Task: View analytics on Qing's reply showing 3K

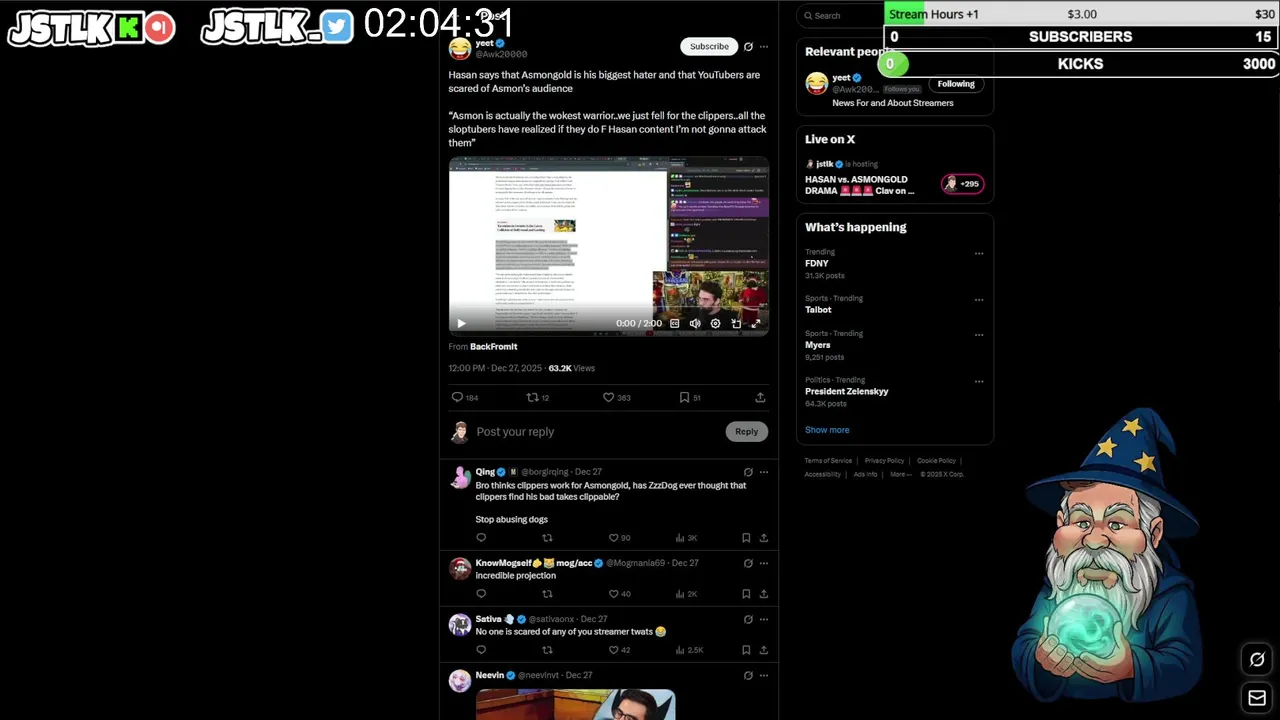Action: [x=686, y=538]
